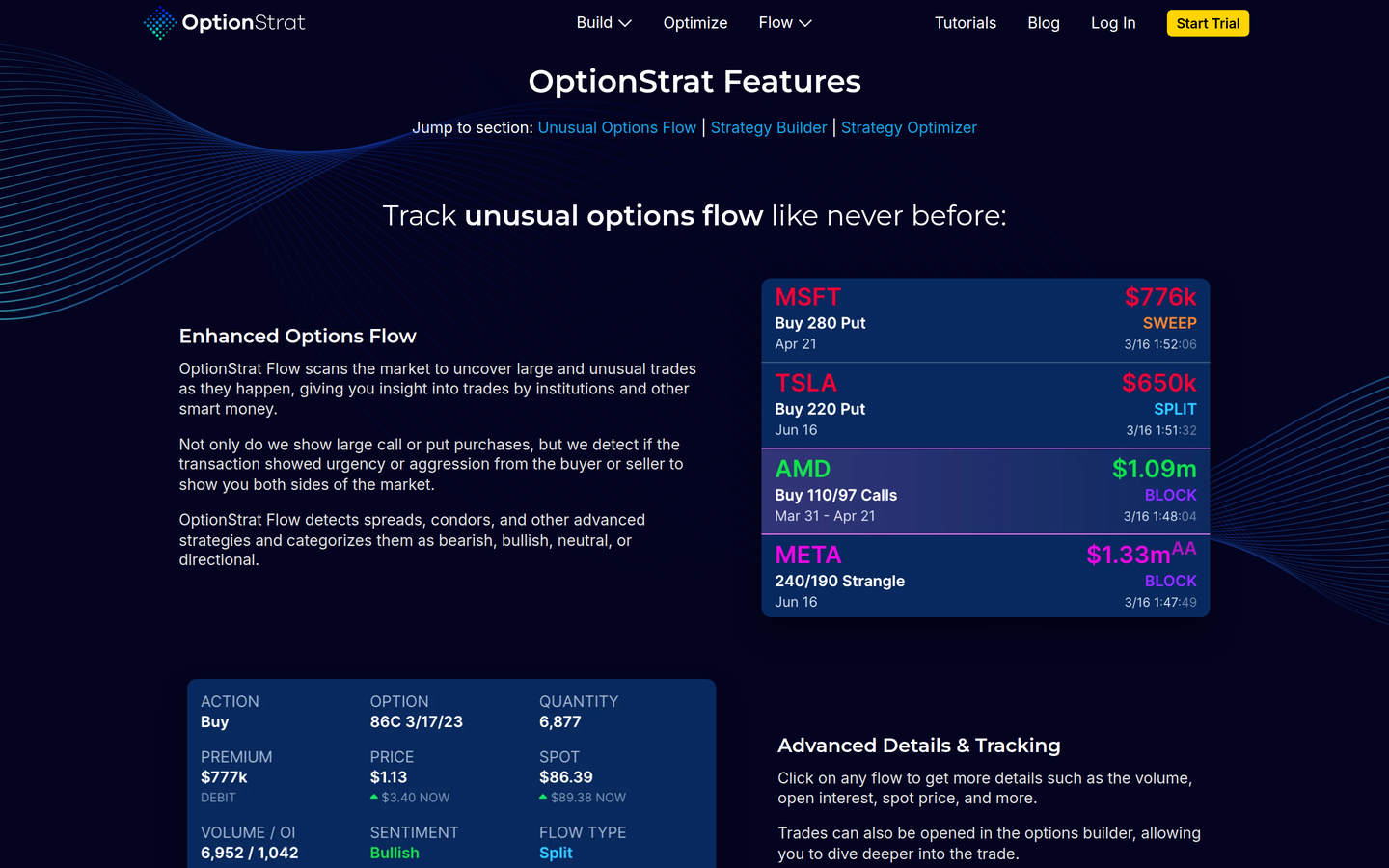Viewport: 1389px width, 868px height.
Task: Expand the Flow dropdown menu
Action: (x=785, y=23)
